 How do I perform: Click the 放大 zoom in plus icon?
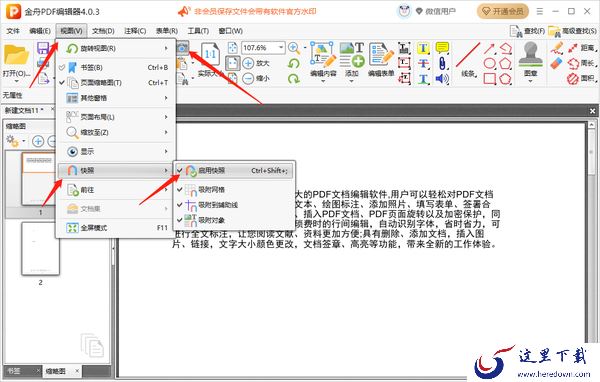[248, 63]
